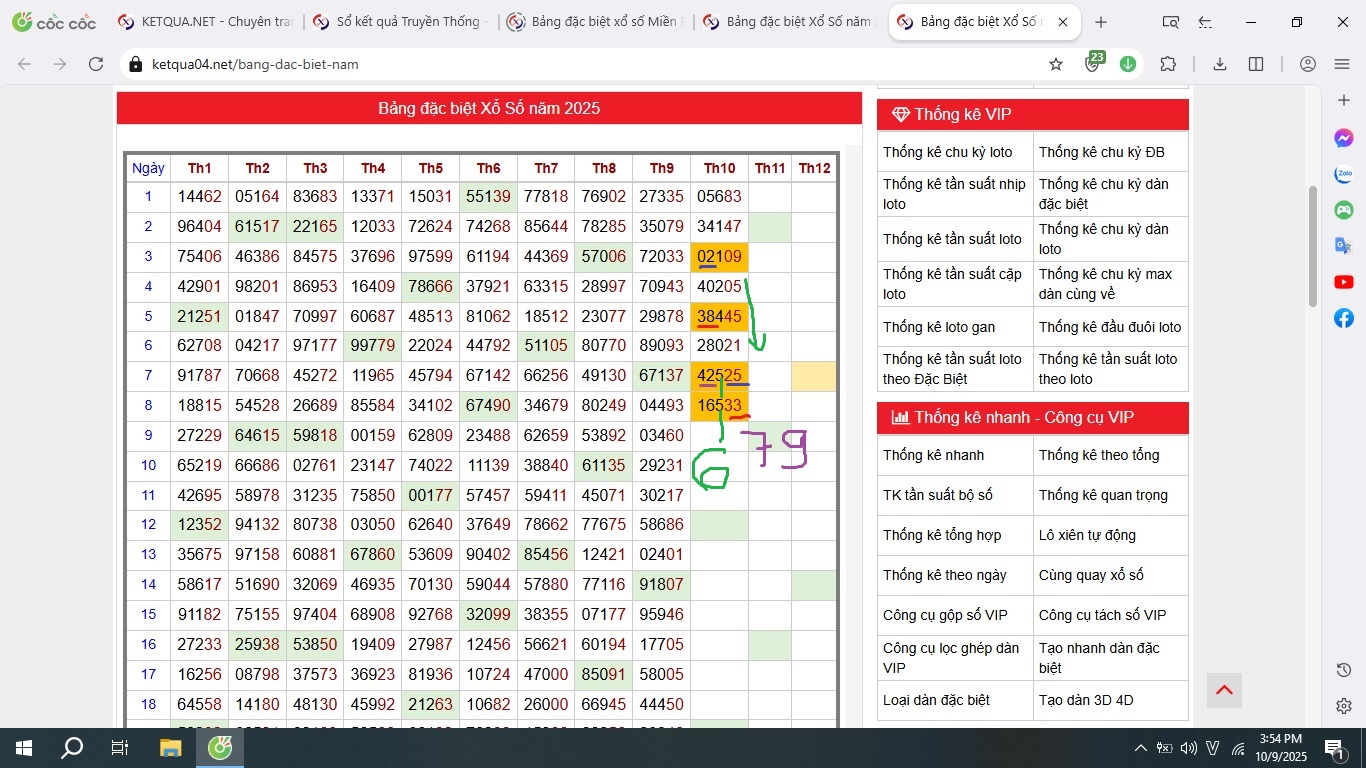
Task: Reload the current page
Action: pos(96,64)
